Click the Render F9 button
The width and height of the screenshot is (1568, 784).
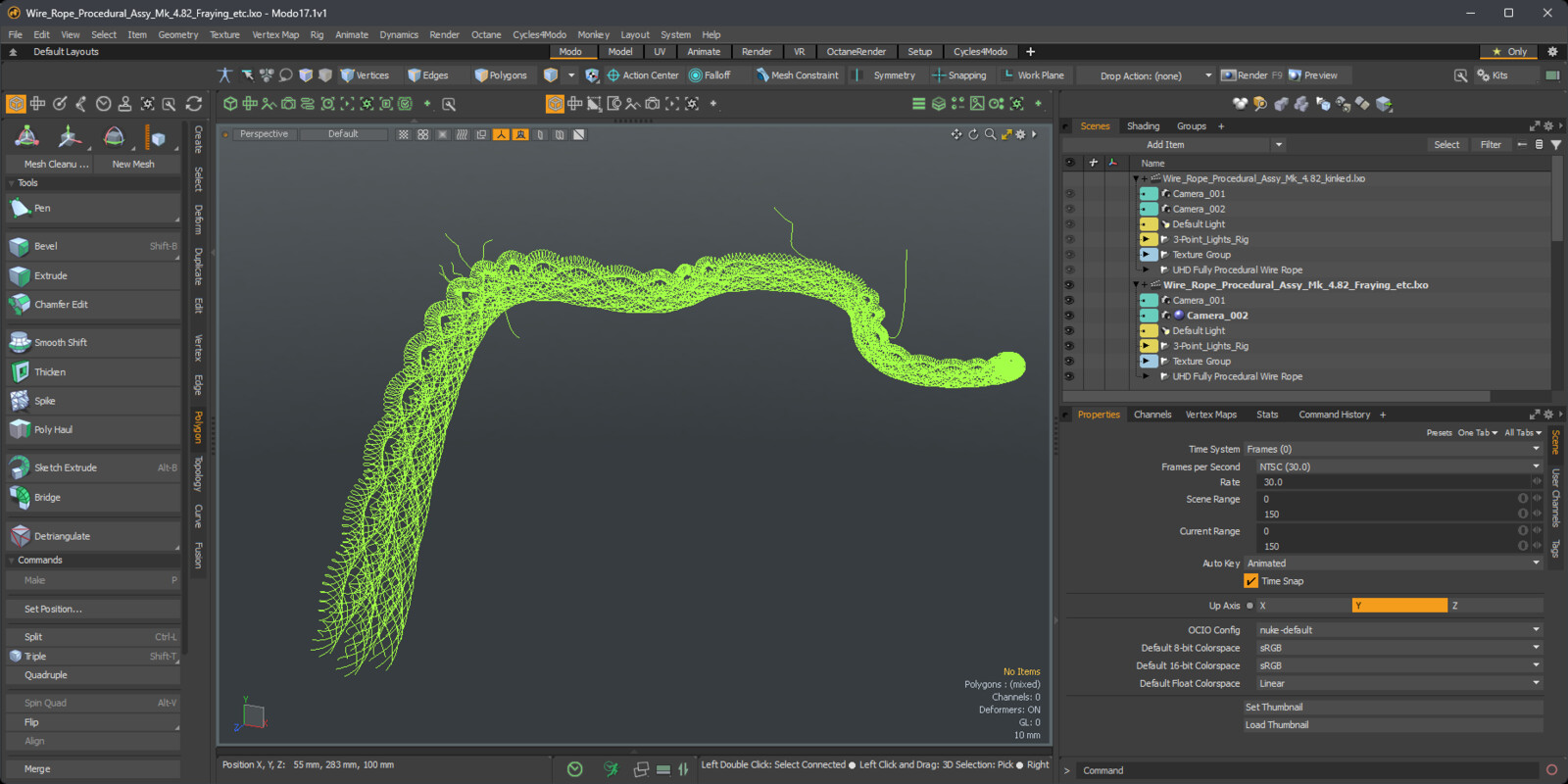click(x=1251, y=75)
